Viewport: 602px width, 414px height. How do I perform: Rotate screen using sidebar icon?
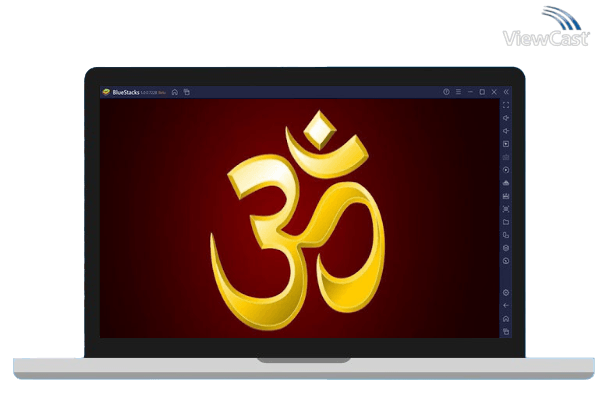(x=506, y=235)
